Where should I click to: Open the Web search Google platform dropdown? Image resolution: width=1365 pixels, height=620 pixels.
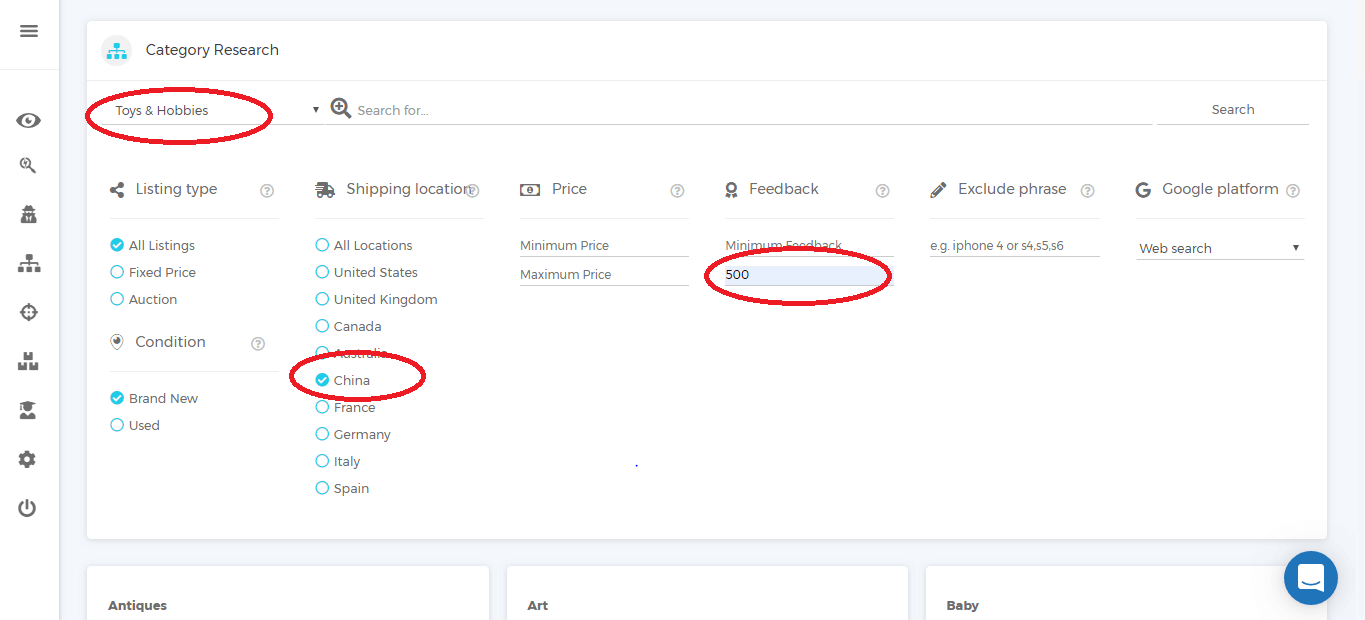[1219, 248]
